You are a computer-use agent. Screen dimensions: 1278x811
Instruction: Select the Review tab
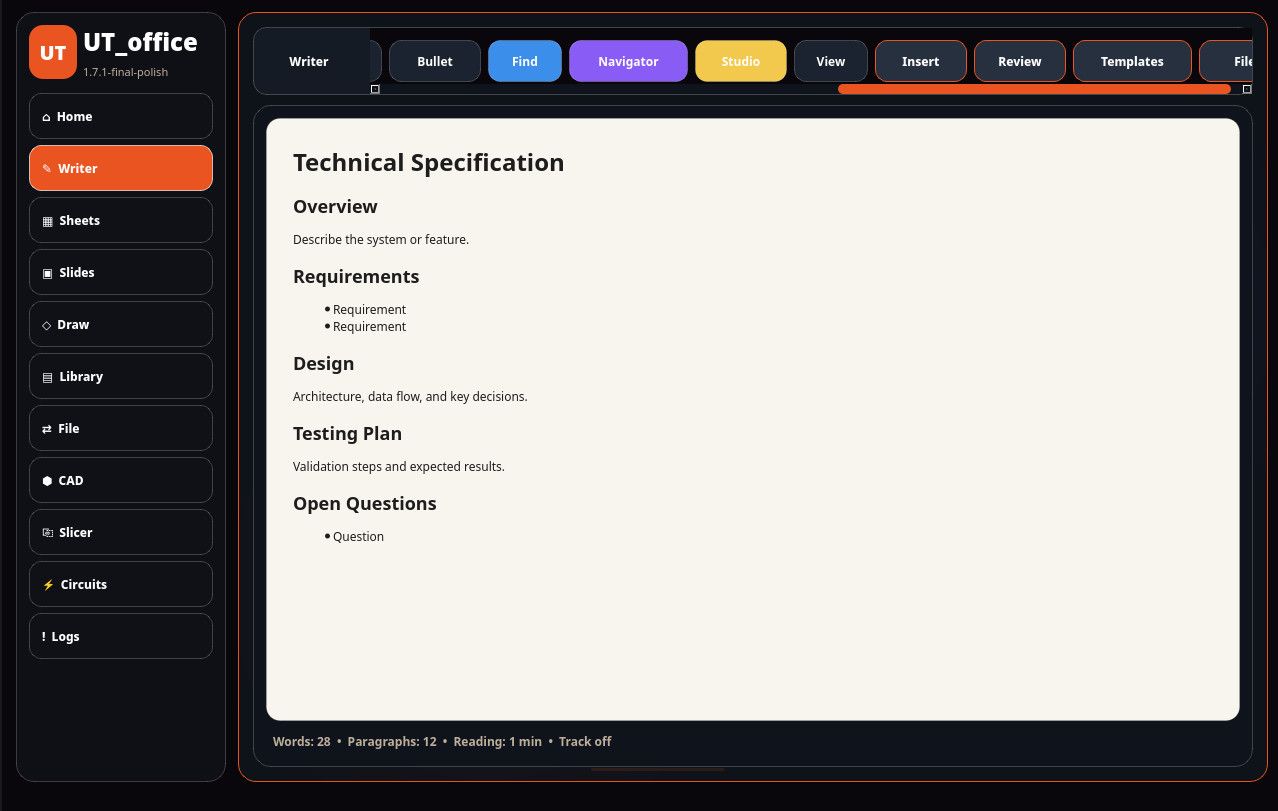pos(1020,61)
